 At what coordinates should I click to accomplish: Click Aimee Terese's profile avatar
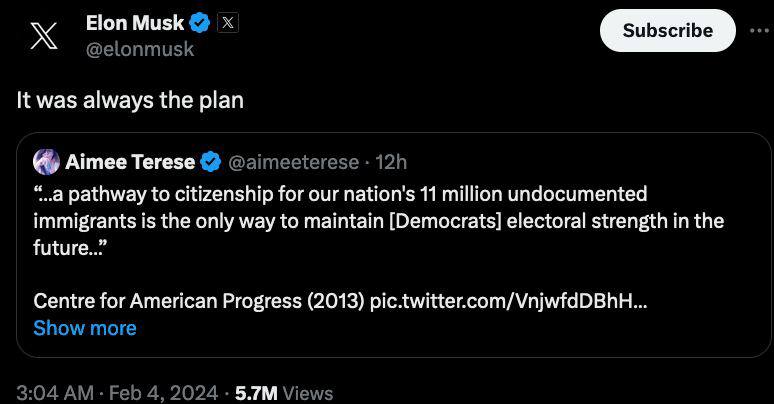pos(46,161)
